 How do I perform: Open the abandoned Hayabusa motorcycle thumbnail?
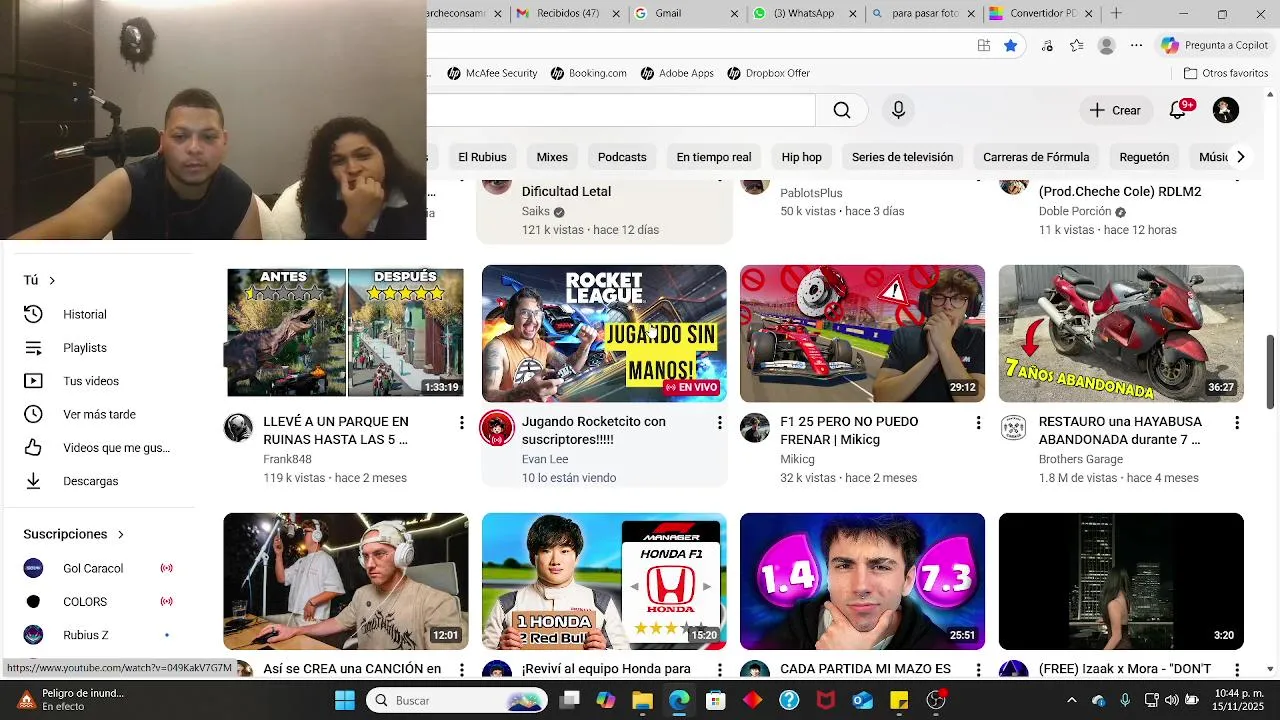[x=1121, y=333]
